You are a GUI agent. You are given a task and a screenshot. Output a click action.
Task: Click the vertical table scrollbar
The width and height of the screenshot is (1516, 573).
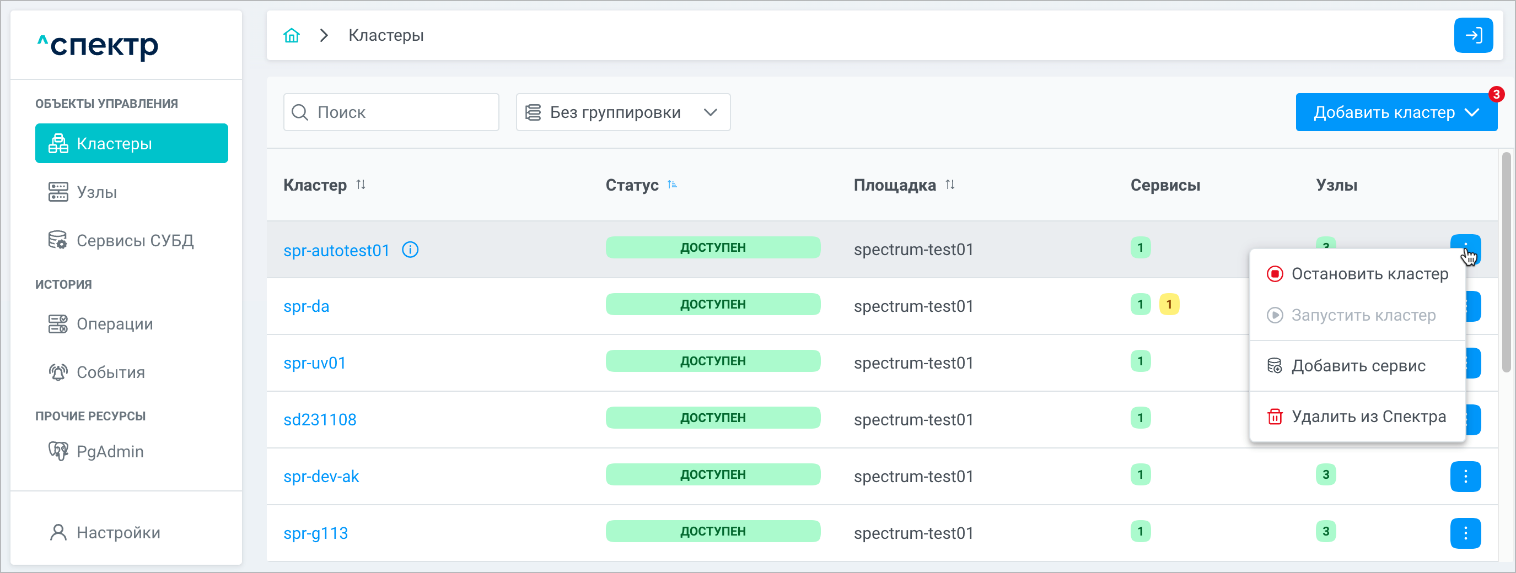1507,262
